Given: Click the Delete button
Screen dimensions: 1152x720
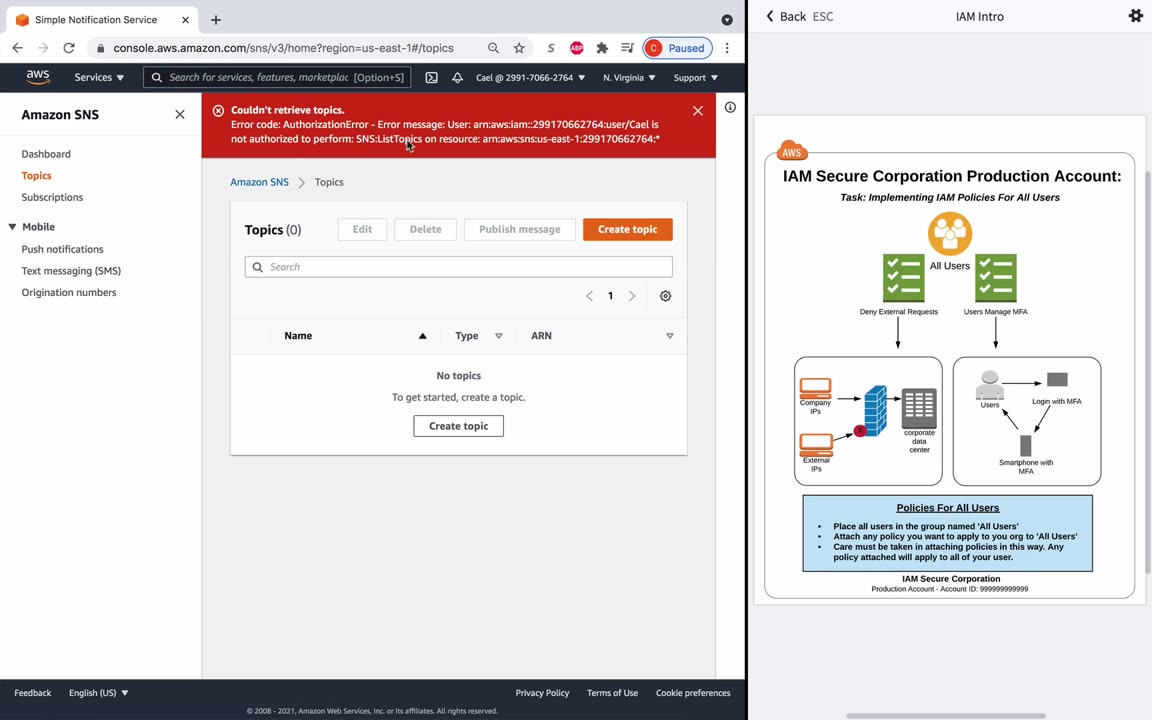Looking at the screenshot, I should (x=425, y=229).
